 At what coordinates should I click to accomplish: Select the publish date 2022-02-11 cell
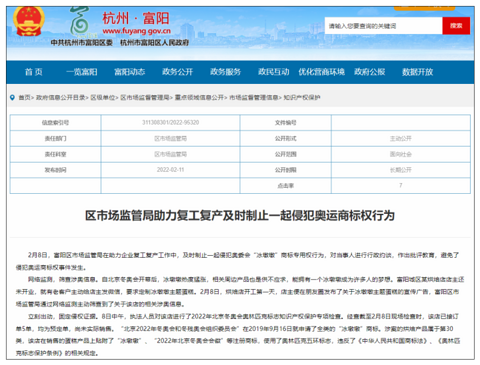[x=170, y=170]
